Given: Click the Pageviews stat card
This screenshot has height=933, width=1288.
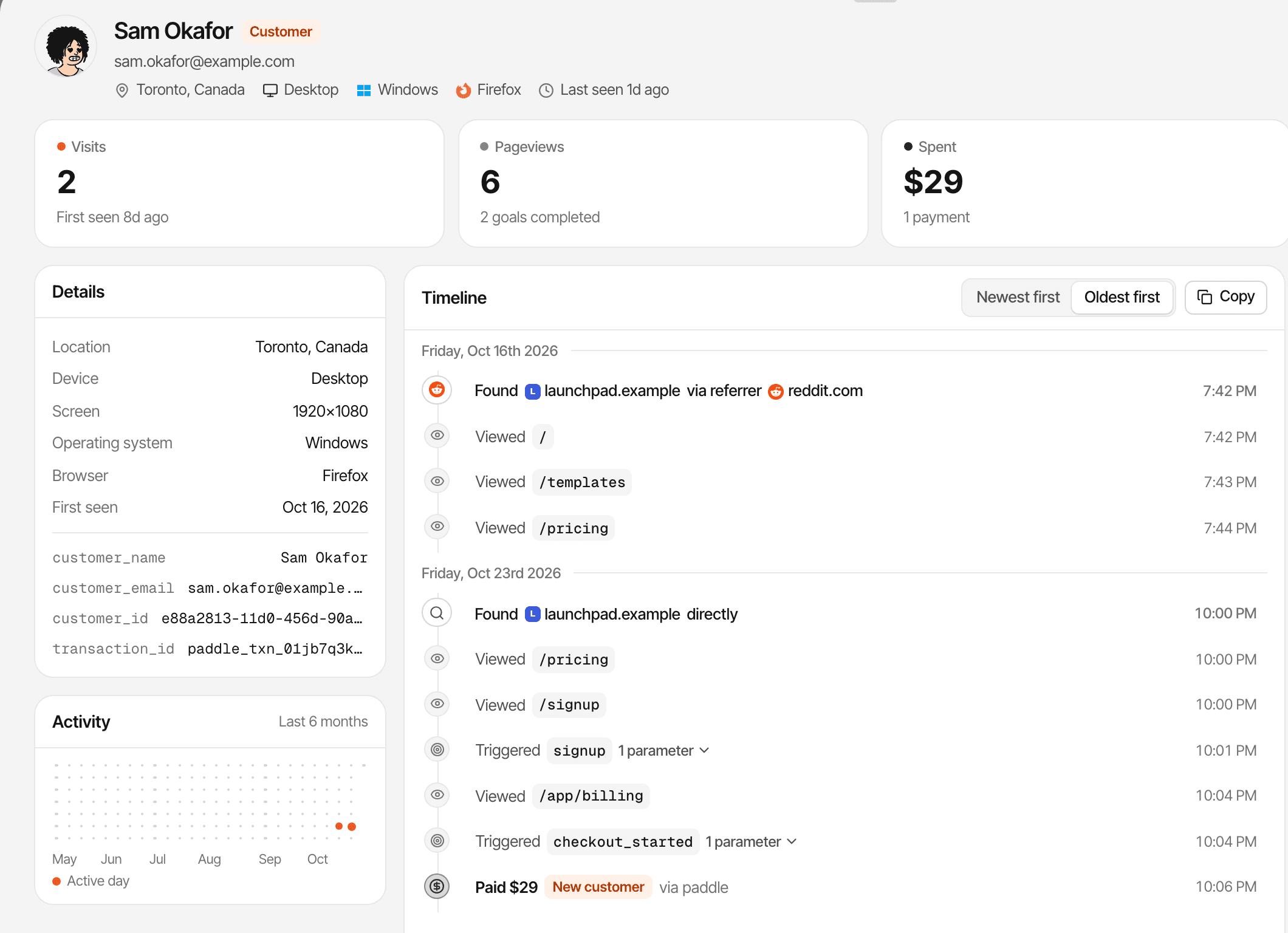Looking at the screenshot, I should coord(663,183).
